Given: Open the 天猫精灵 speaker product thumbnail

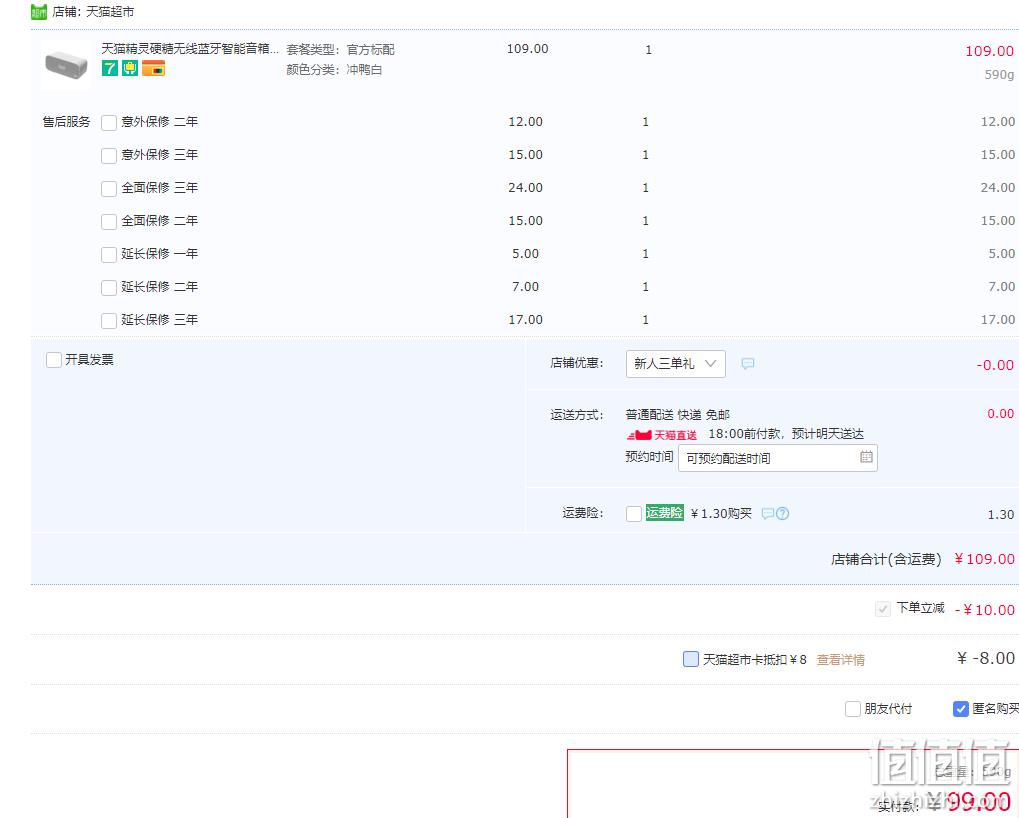Looking at the screenshot, I should 66,64.
